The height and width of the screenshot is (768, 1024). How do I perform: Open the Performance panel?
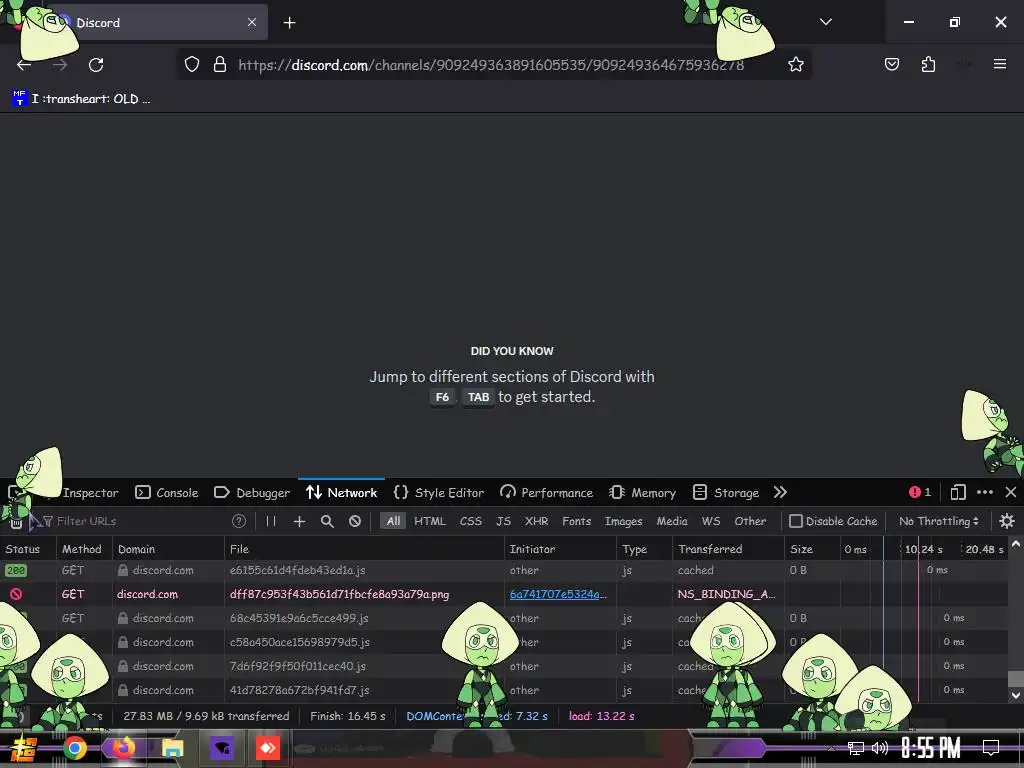pos(547,492)
